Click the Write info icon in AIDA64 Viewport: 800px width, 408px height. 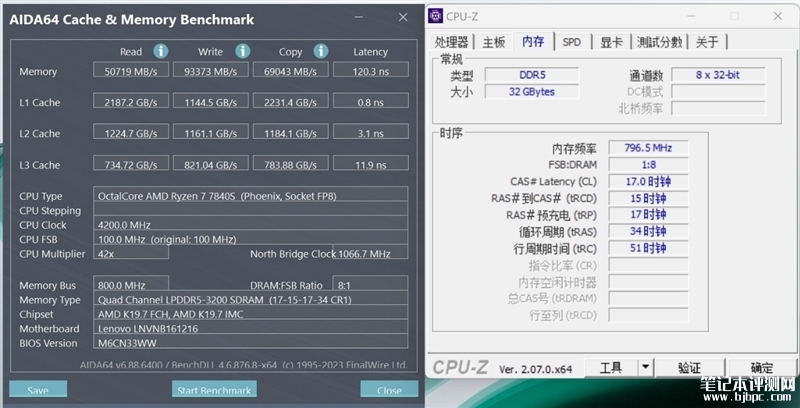(x=242, y=51)
